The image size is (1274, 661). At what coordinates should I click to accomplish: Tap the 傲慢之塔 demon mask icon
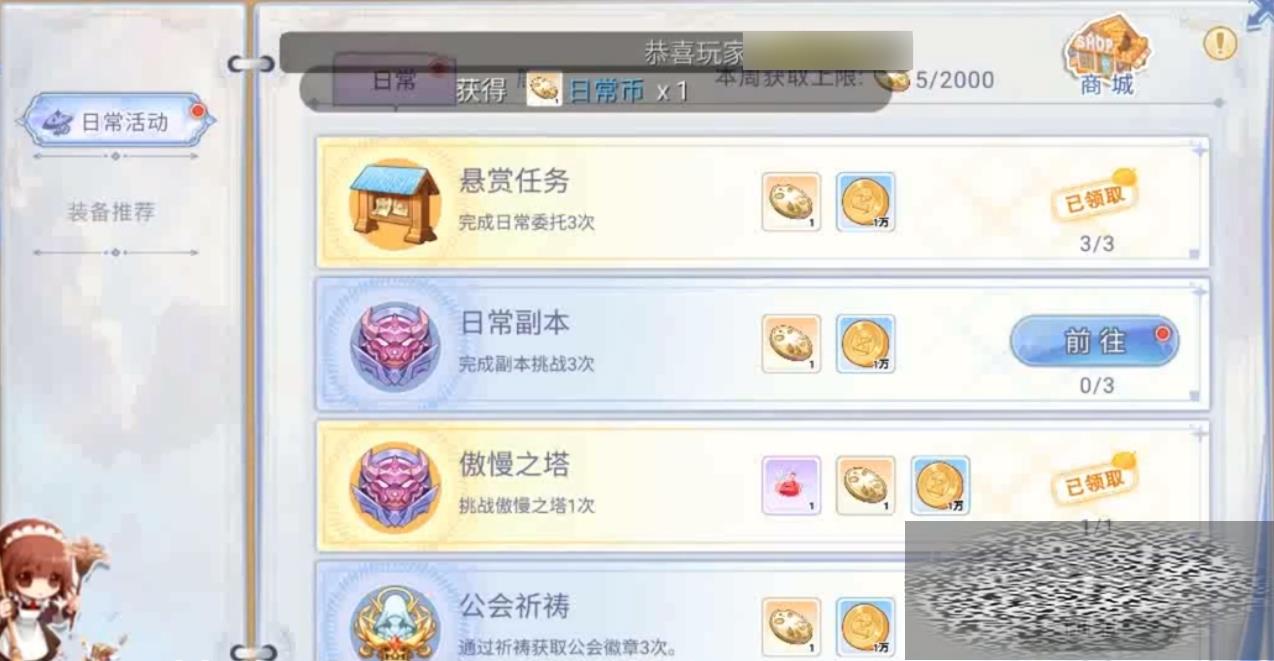395,488
